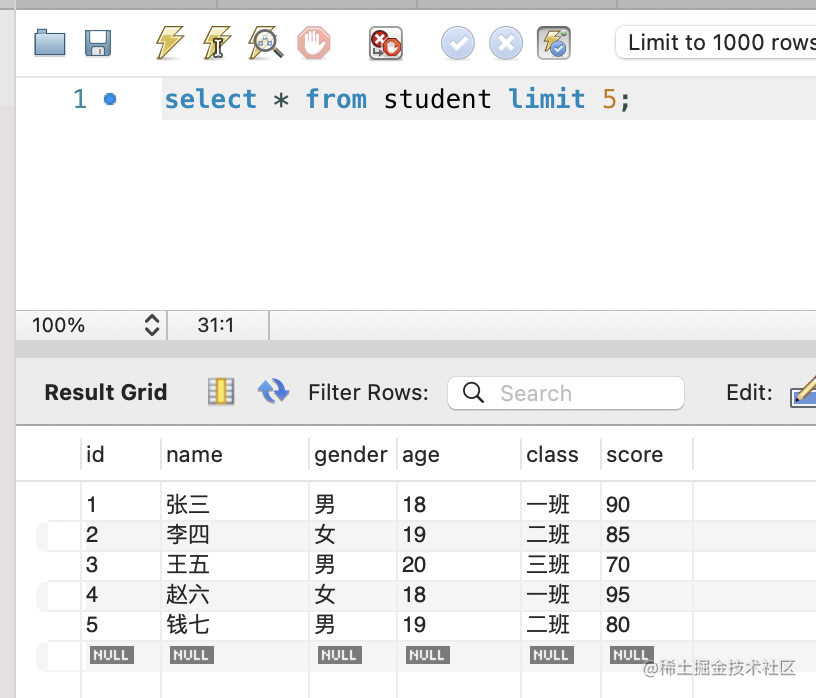Toggle stop-on-error execution icon

(x=386, y=43)
